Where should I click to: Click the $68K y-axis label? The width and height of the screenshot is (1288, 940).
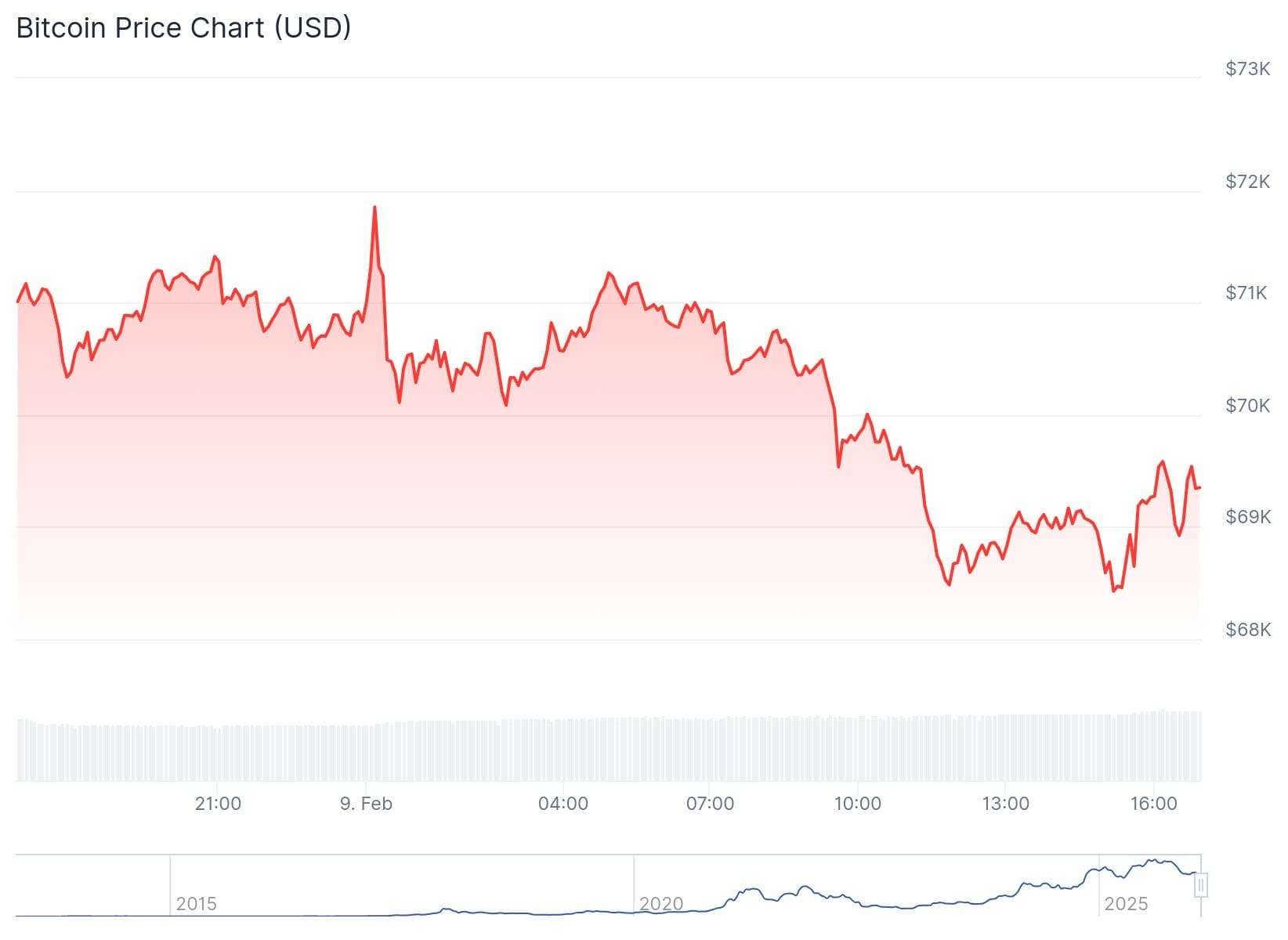[x=1247, y=630]
